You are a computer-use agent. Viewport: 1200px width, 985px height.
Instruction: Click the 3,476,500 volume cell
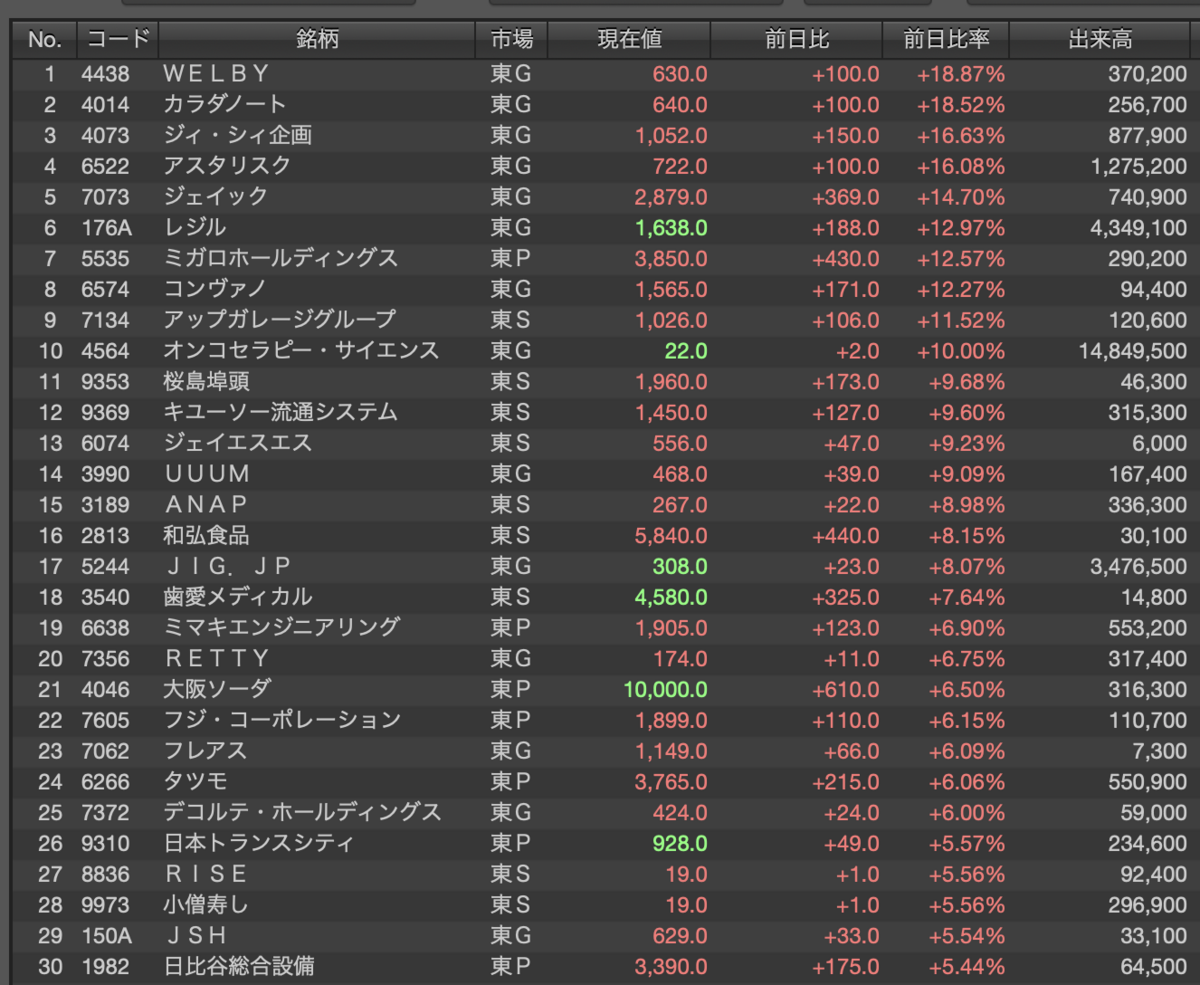1139,567
